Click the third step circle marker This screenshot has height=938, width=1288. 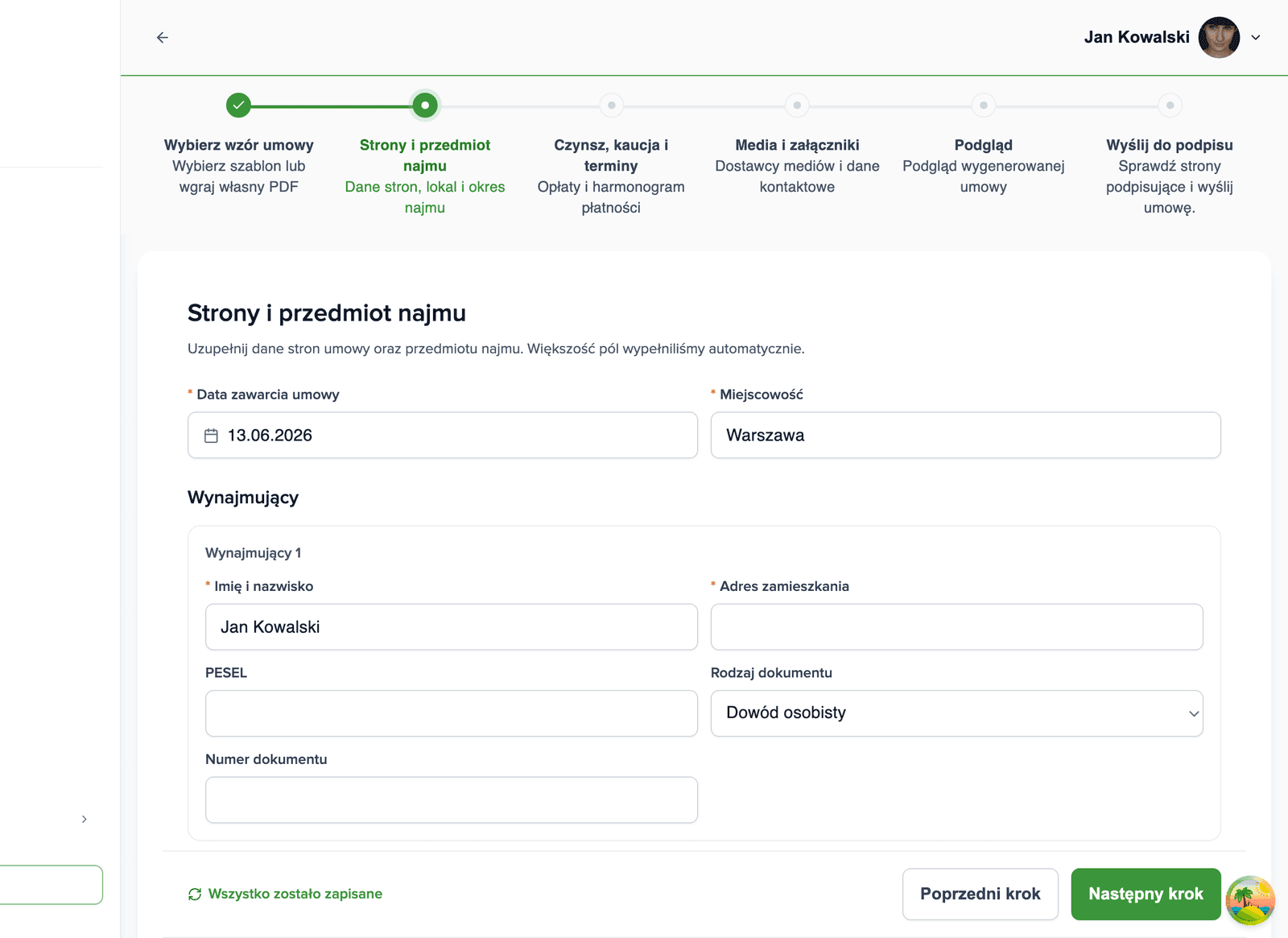point(611,105)
